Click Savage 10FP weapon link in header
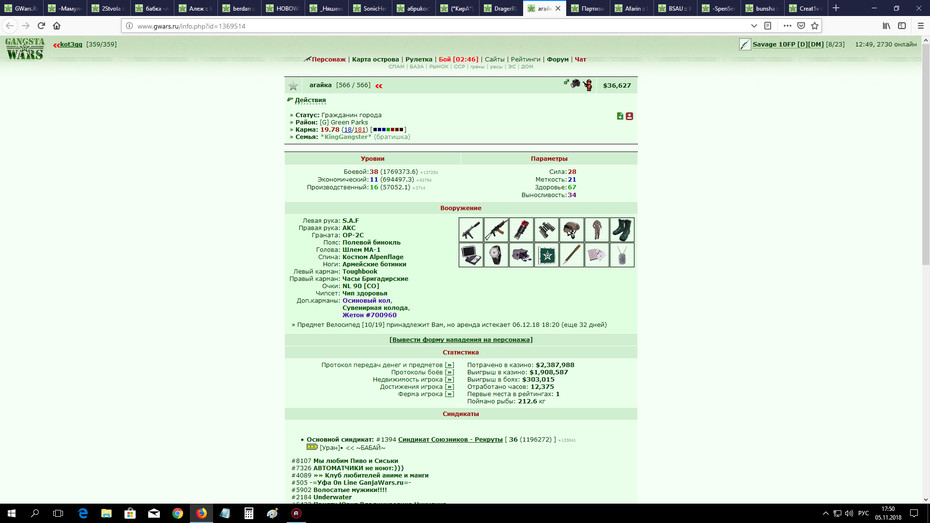This screenshot has width=930, height=523. tap(788, 44)
